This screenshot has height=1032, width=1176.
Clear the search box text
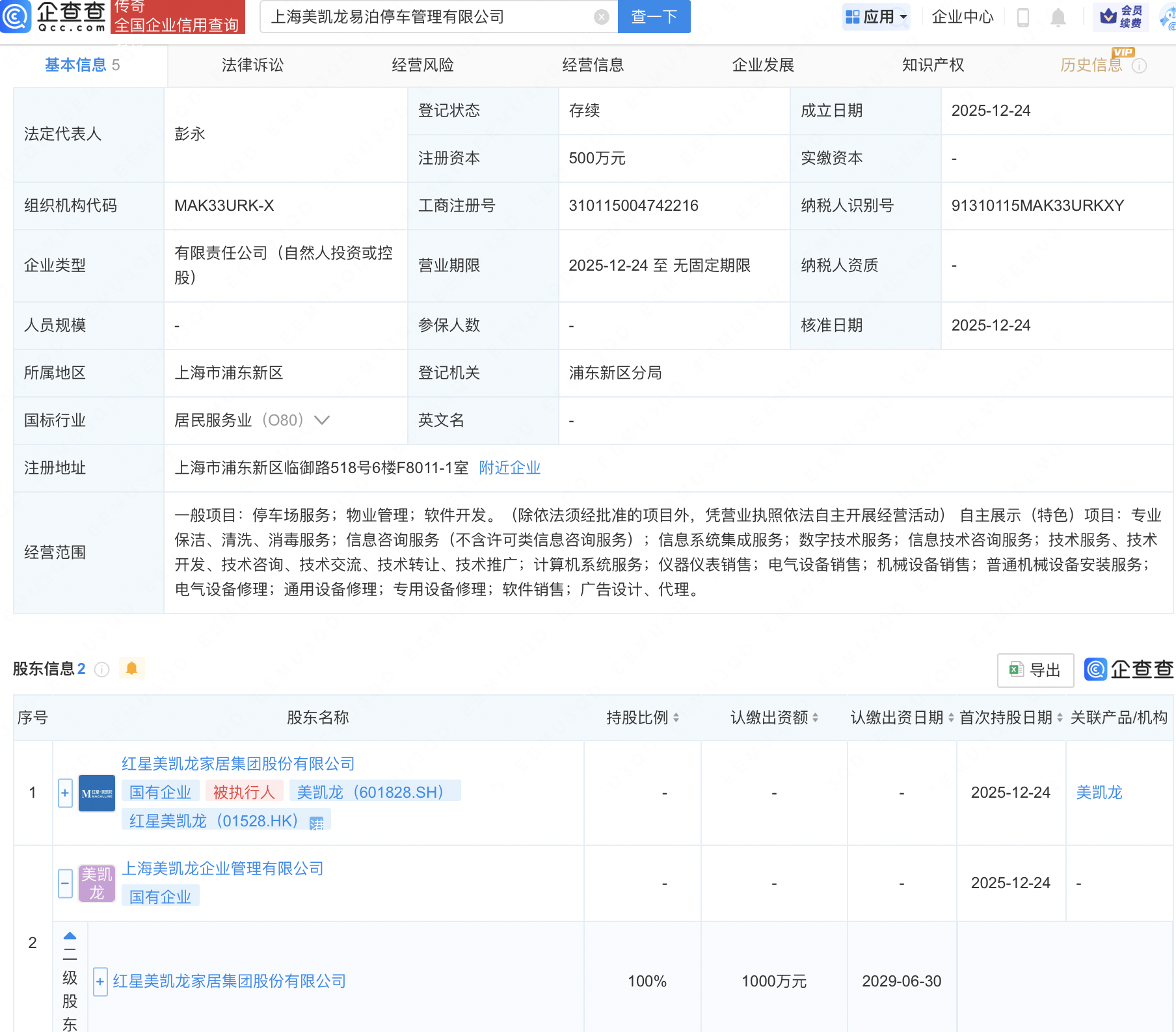[x=602, y=17]
